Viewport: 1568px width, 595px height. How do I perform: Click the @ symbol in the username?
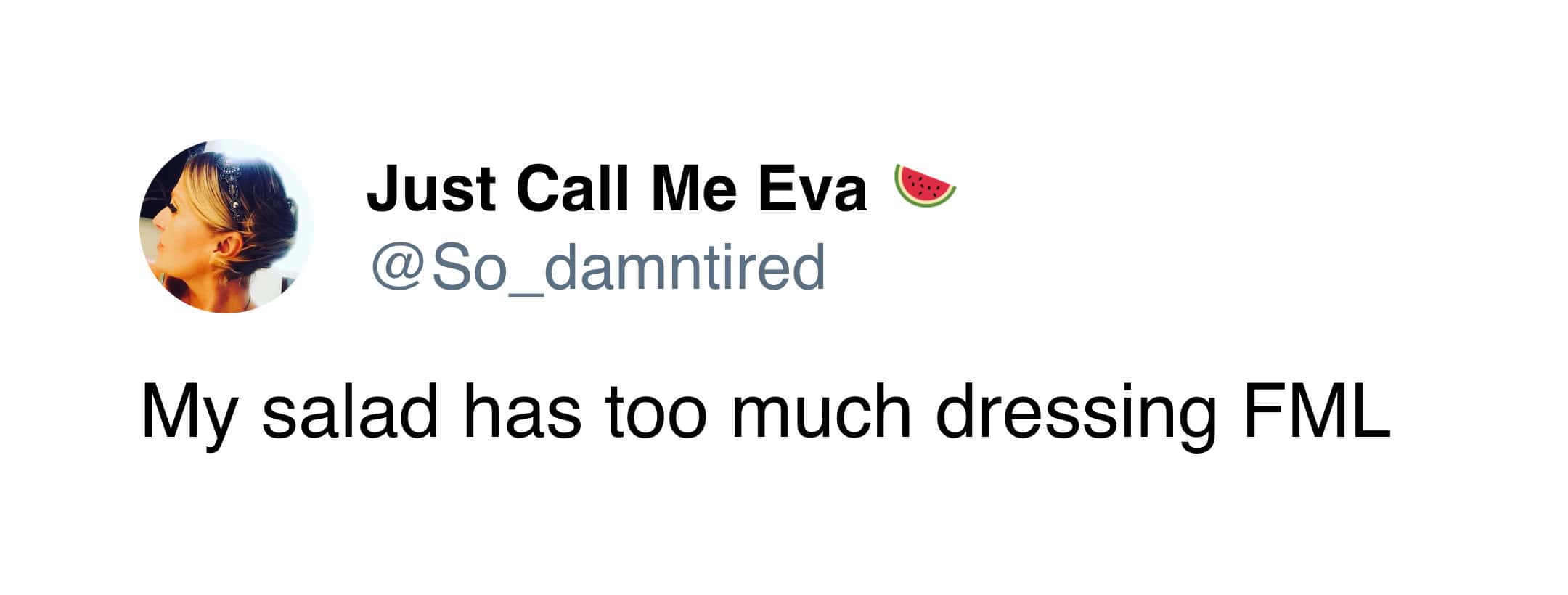click(398, 267)
